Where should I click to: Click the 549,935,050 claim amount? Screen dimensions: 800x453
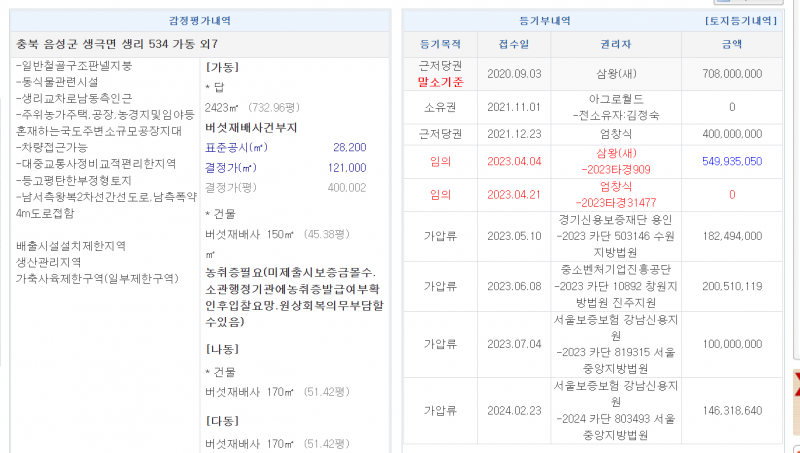[x=732, y=161]
